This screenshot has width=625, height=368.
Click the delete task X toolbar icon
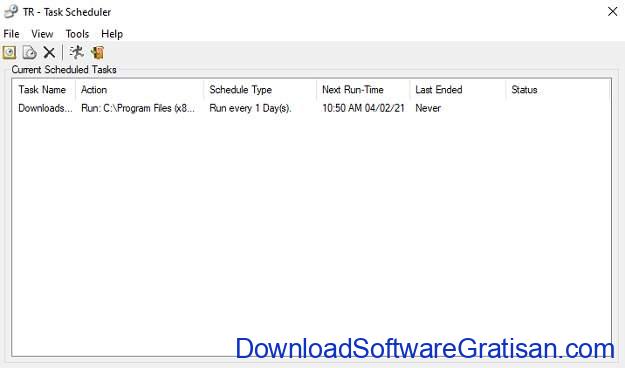tap(49, 52)
